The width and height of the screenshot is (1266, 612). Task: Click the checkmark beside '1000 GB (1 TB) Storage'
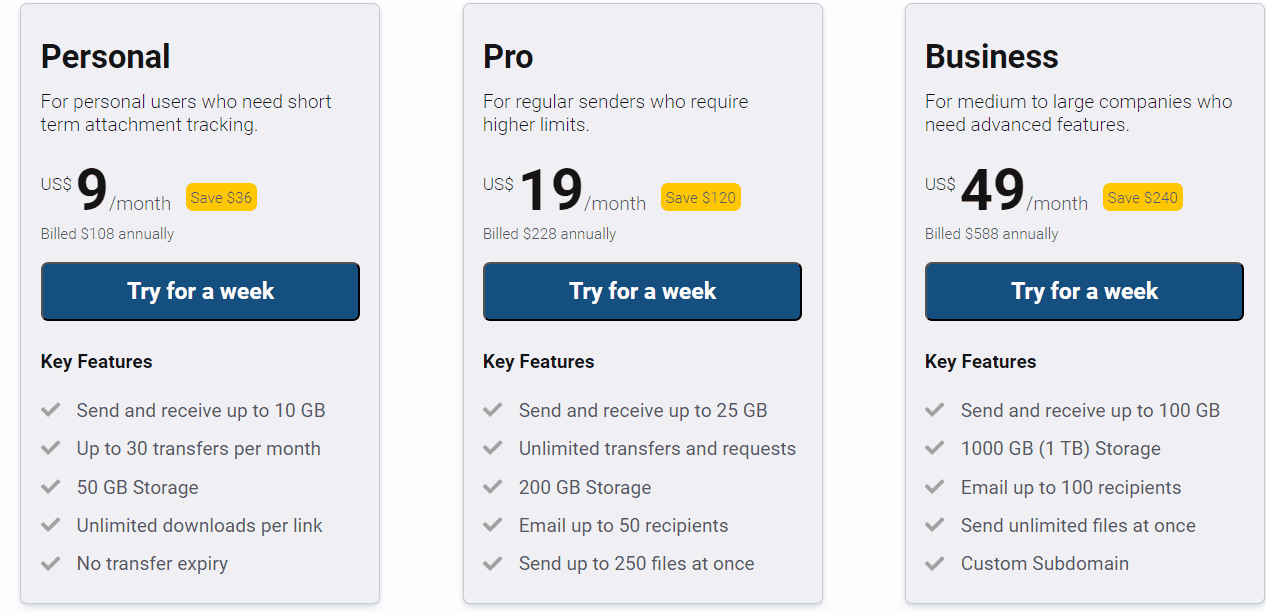935,448
